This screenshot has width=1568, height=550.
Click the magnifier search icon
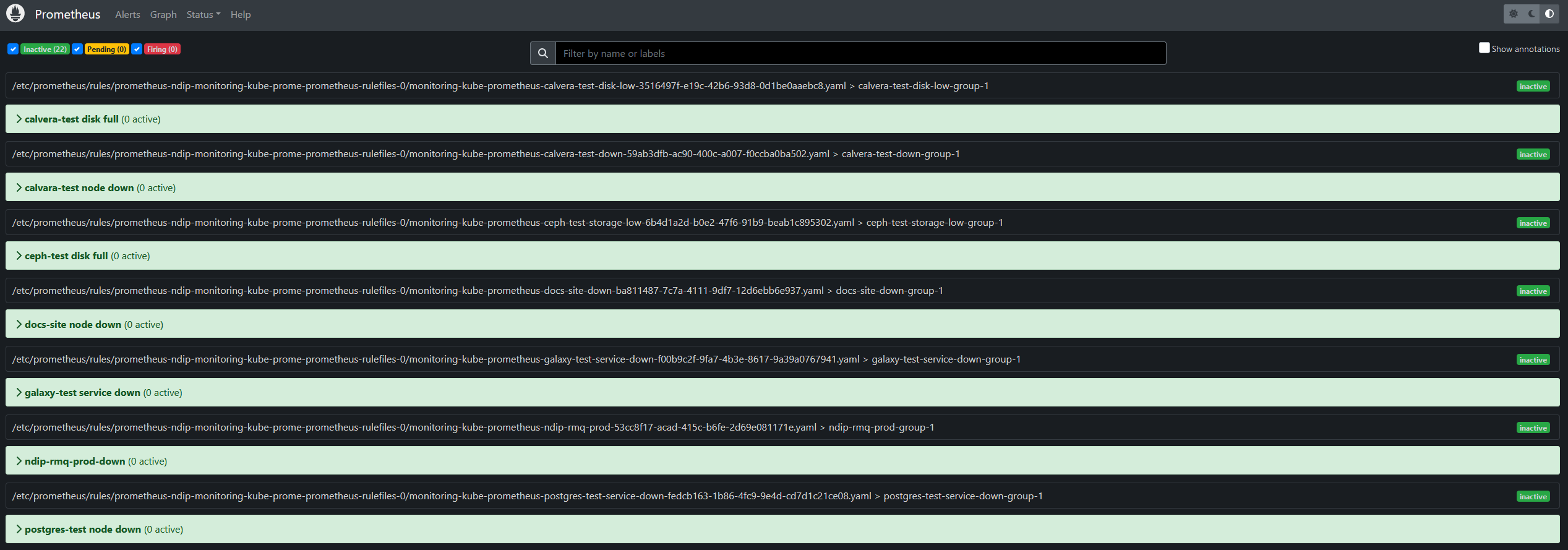[543, 54]
